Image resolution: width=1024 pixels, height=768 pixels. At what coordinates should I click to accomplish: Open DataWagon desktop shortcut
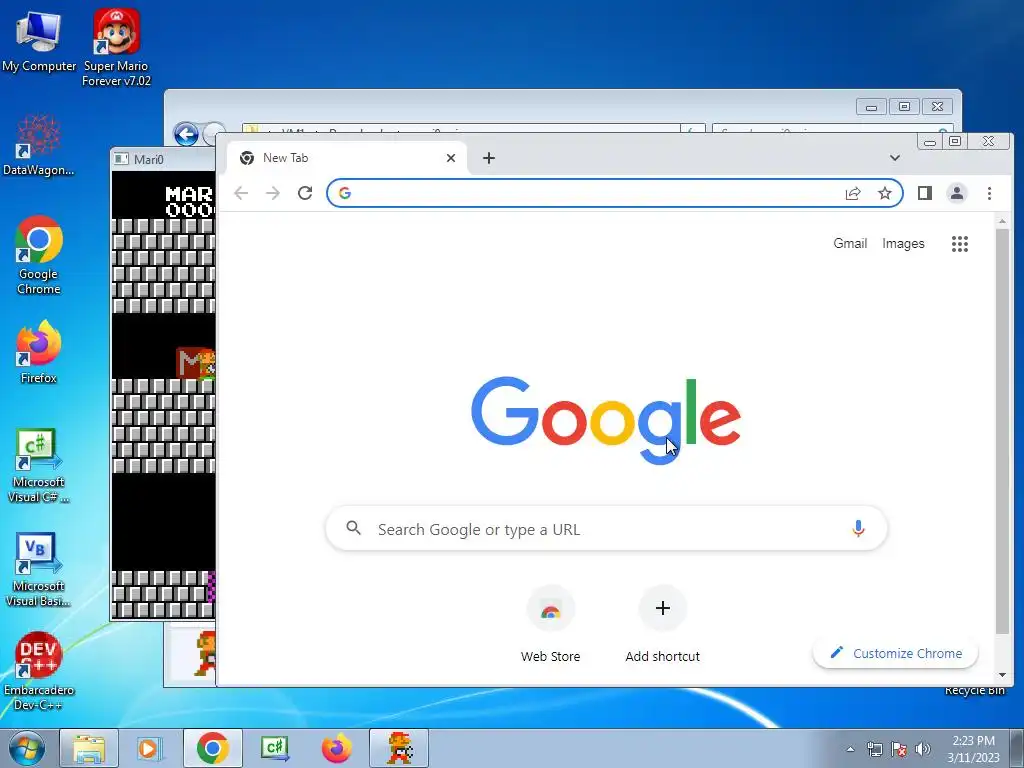(x=39, y=144)
